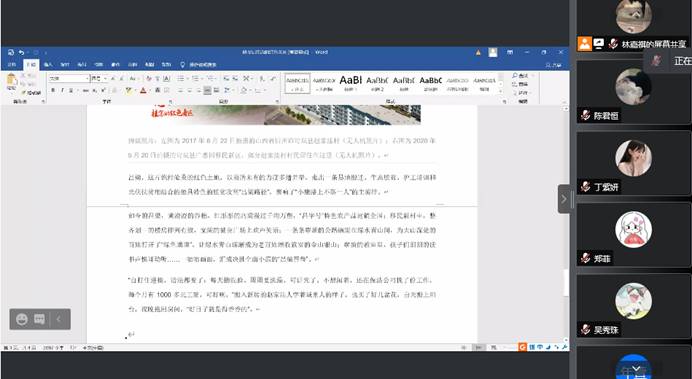Switch to the Review tab
The image size is (692, 379).
click(x=132, y=64)
